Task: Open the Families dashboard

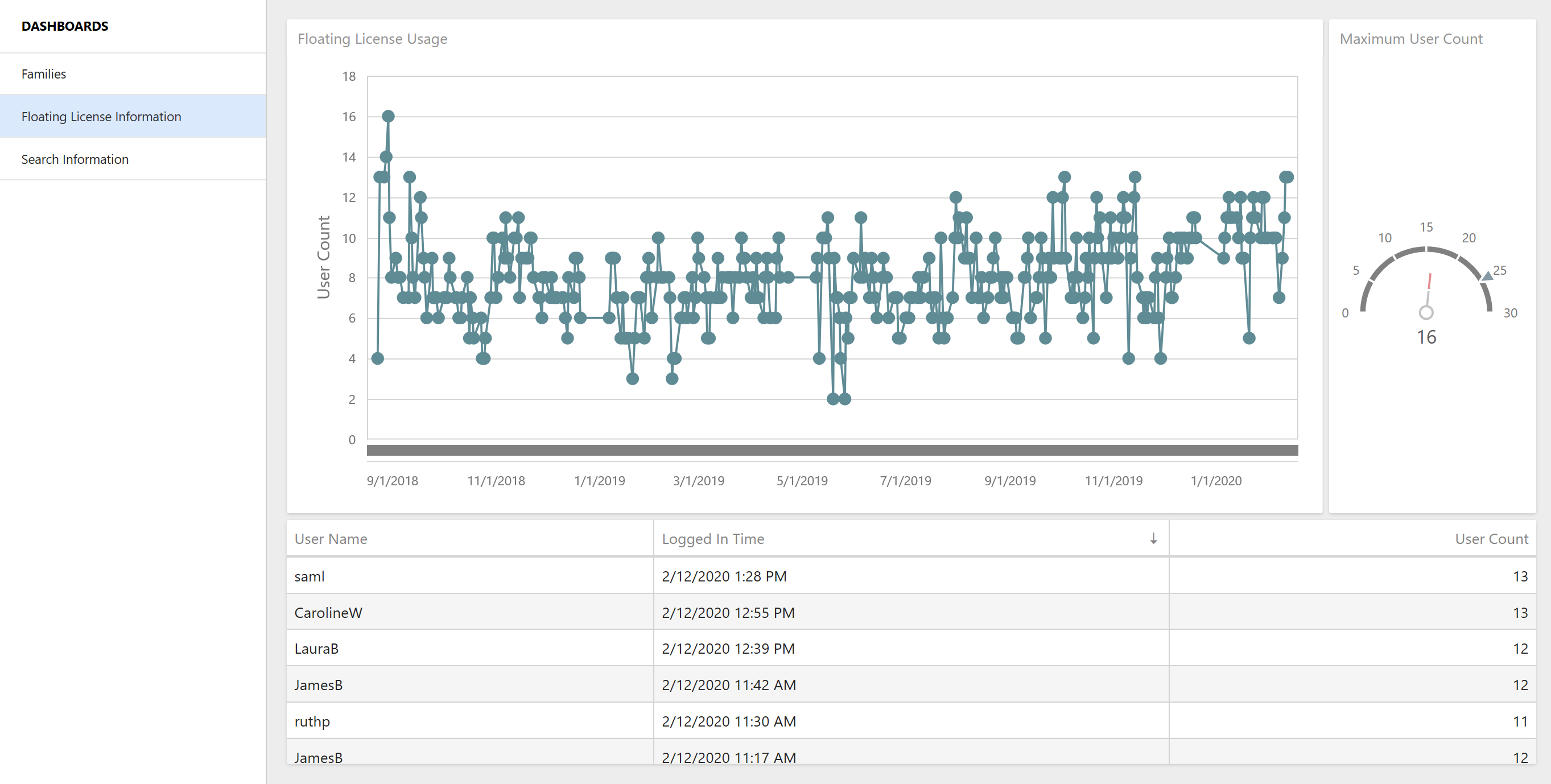Action: [44, 74]
